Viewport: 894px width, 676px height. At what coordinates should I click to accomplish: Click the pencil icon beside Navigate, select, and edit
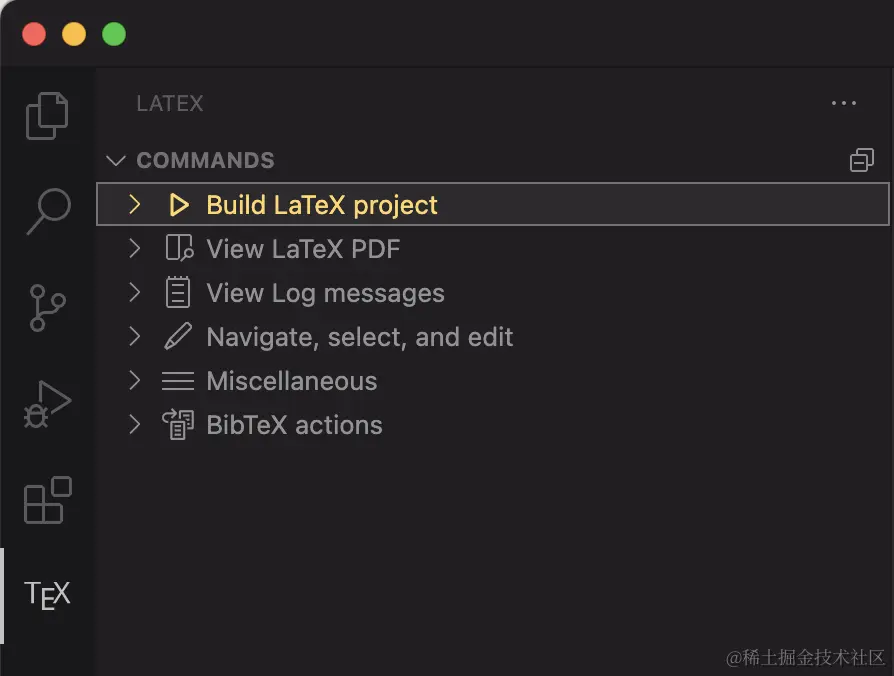tap(179, 336)
